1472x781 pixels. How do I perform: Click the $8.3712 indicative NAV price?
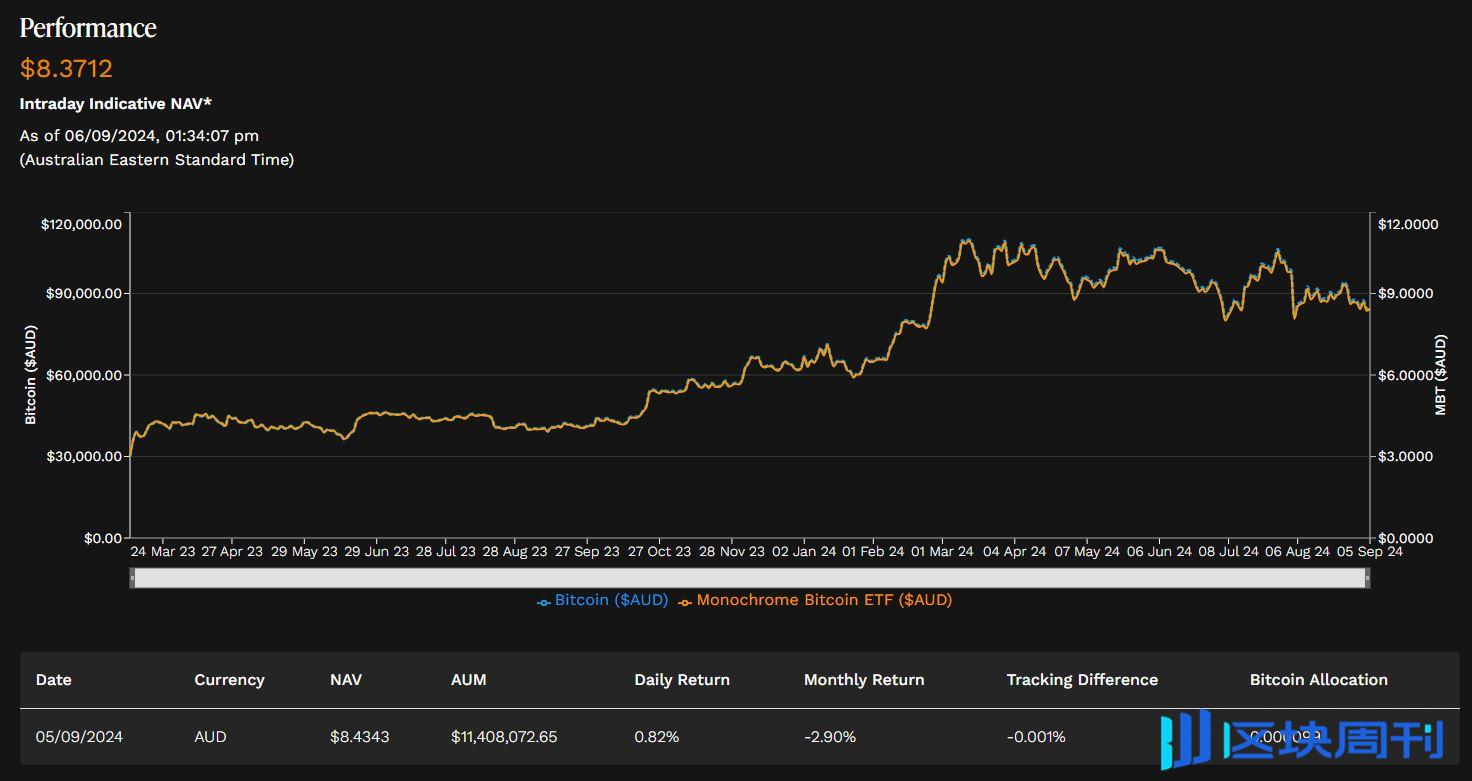coord(66,69)
